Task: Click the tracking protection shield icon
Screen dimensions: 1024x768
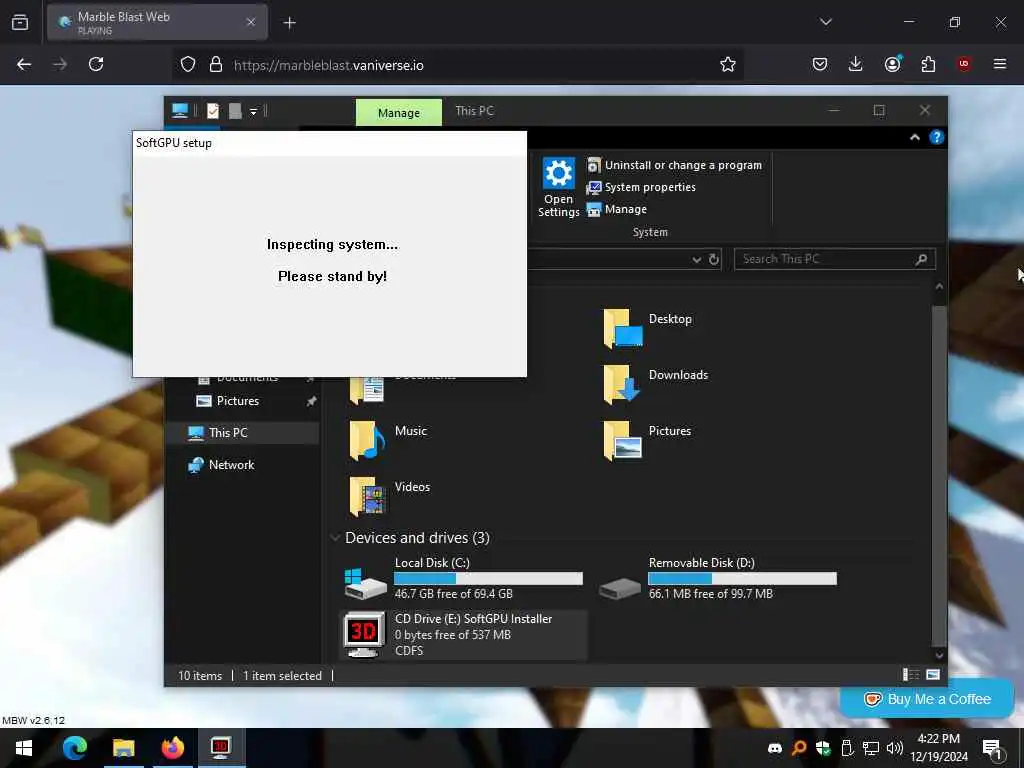Action: (x=188, y=65)
